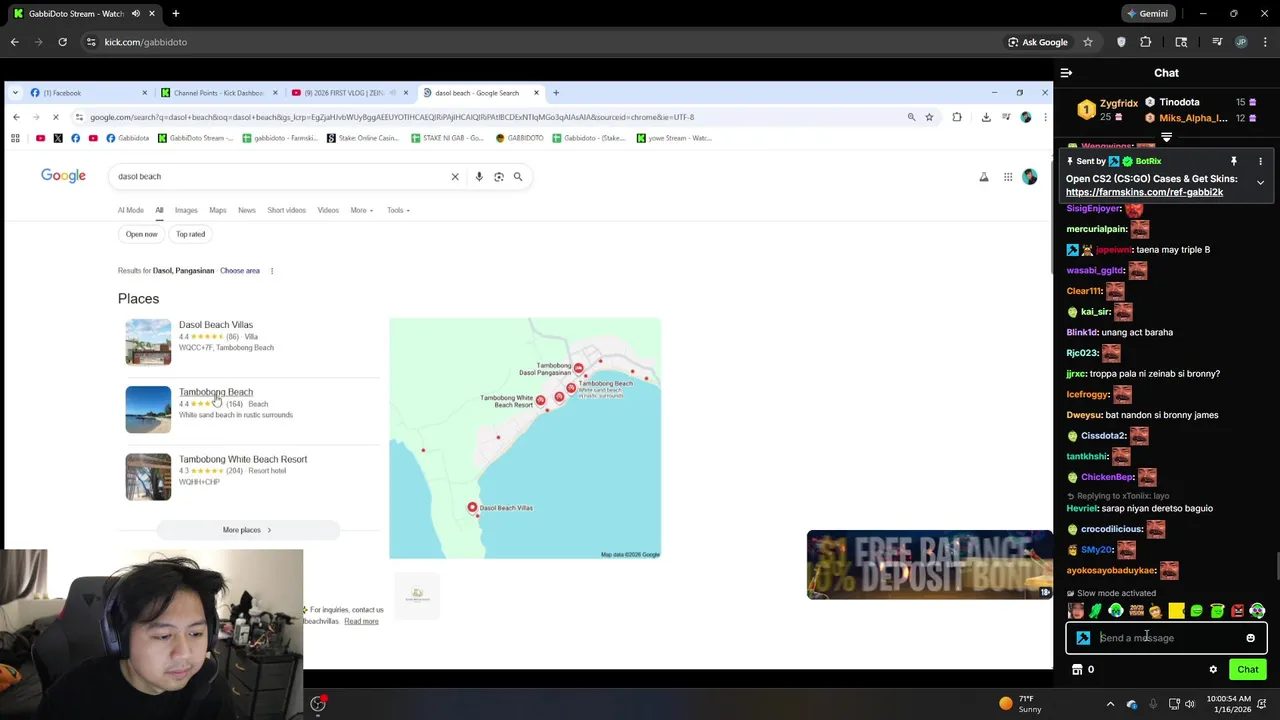Unpin the BotRix pinned message
The width and height of the screenshot is (1280, 720).
1234,161
